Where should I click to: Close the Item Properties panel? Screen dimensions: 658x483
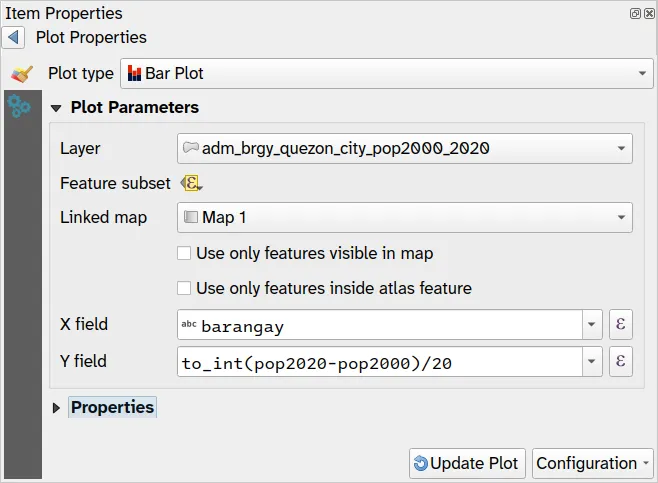649,13
